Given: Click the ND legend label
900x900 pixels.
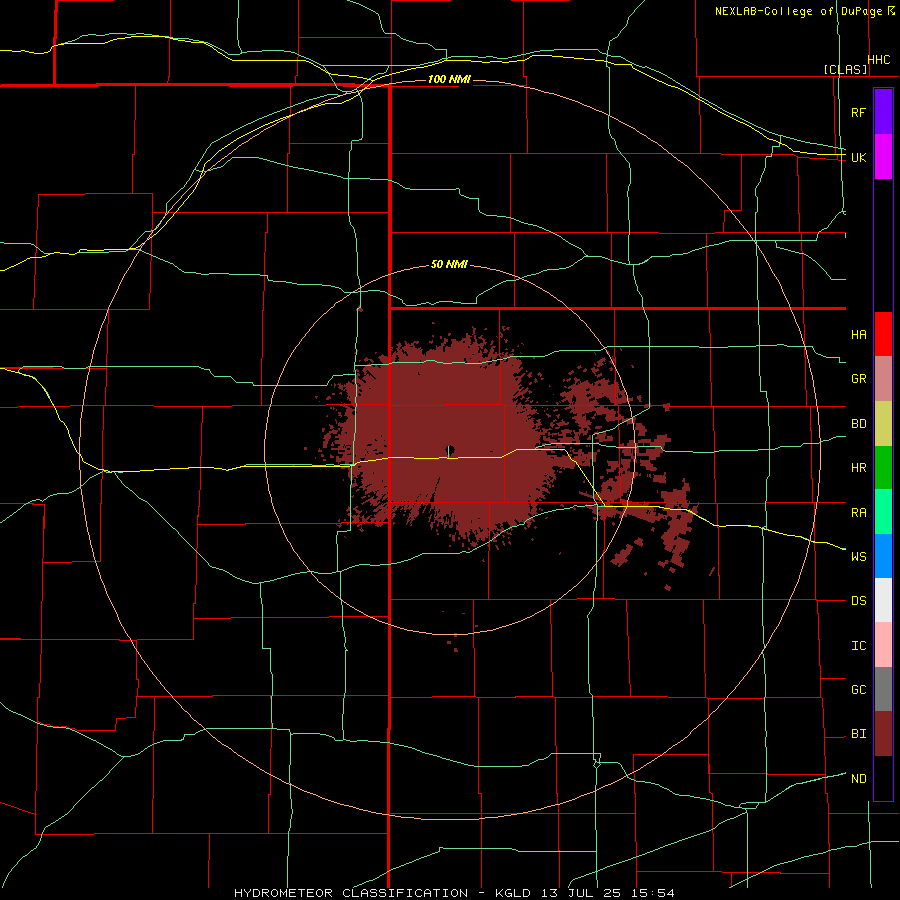Looking at the screenshot, I should click(859, 779).
